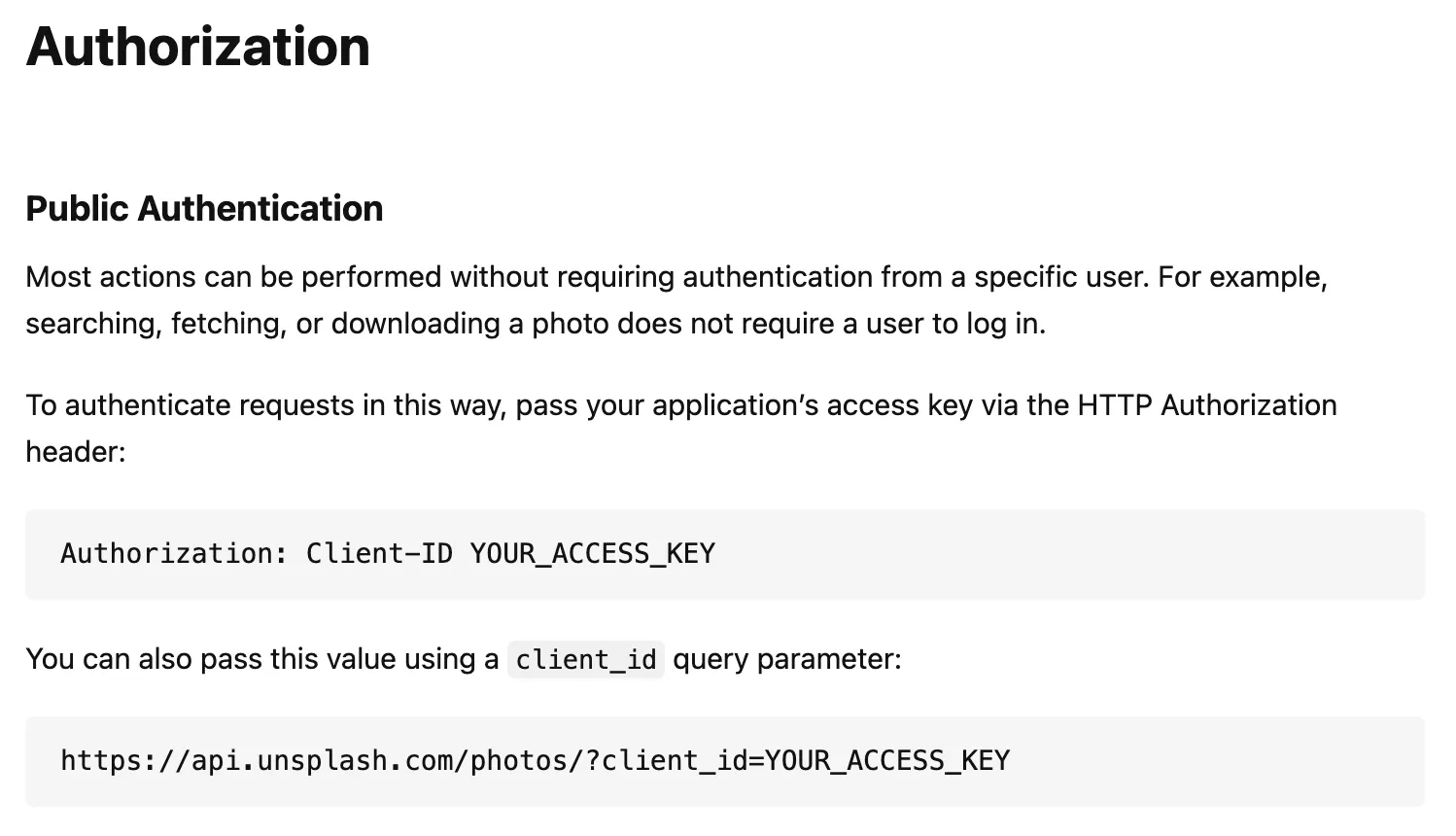This screenshot has width=1456, height=836.
Task: Click the word "header:" before code block
Action: click(x=75, y=452)
